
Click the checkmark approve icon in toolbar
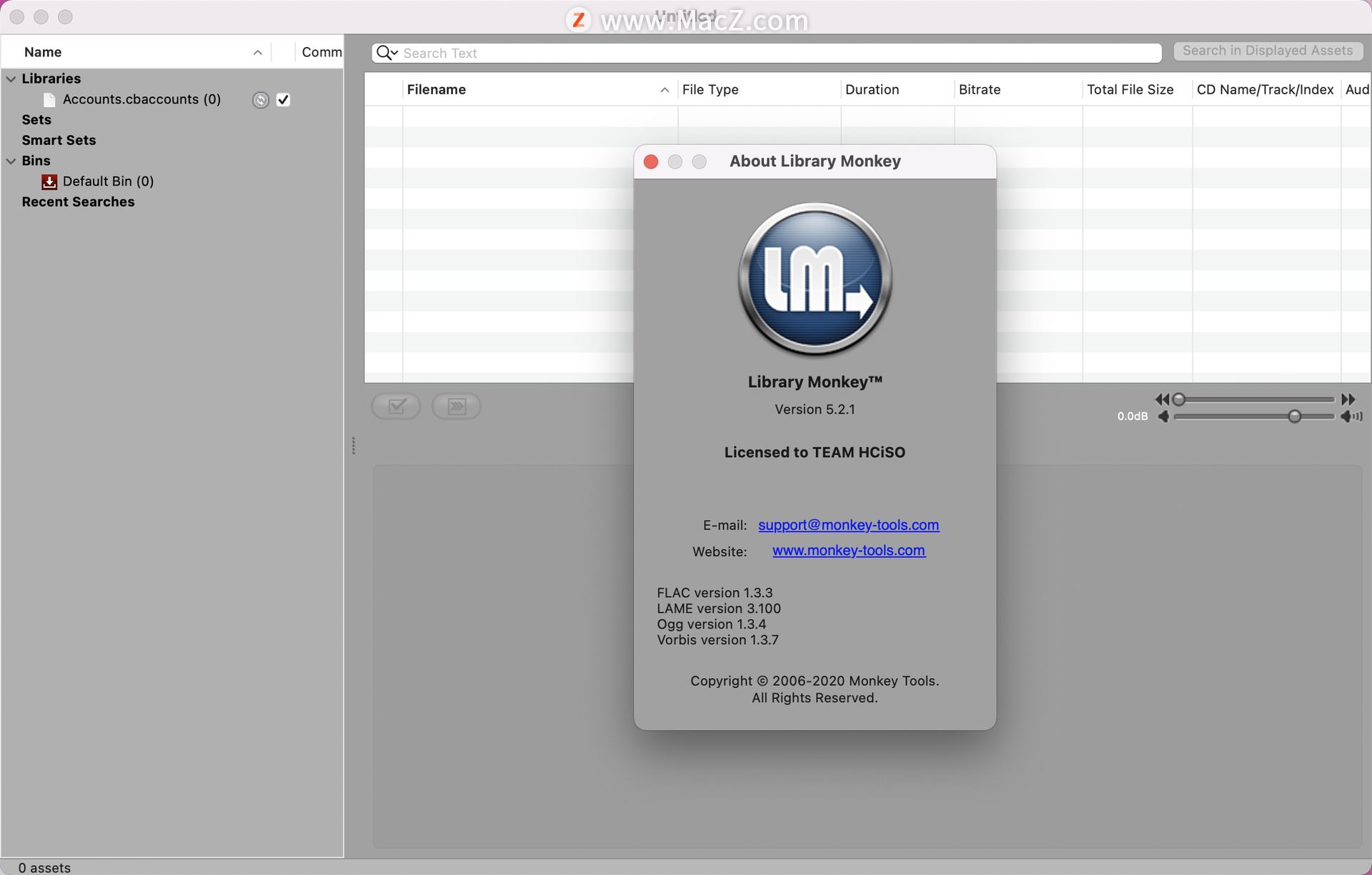(398, 404)
